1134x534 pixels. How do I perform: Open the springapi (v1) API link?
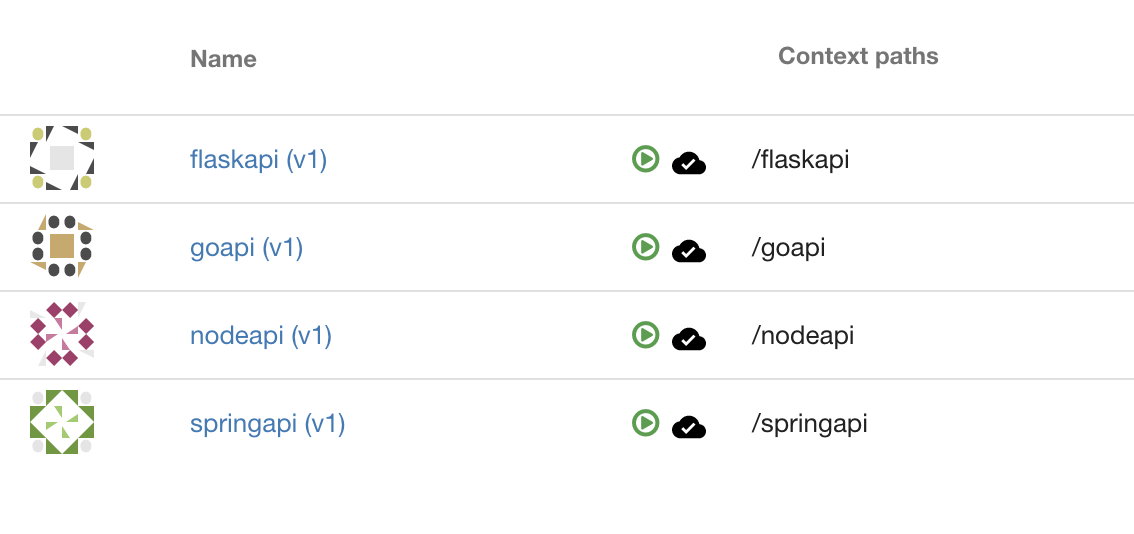267,424
